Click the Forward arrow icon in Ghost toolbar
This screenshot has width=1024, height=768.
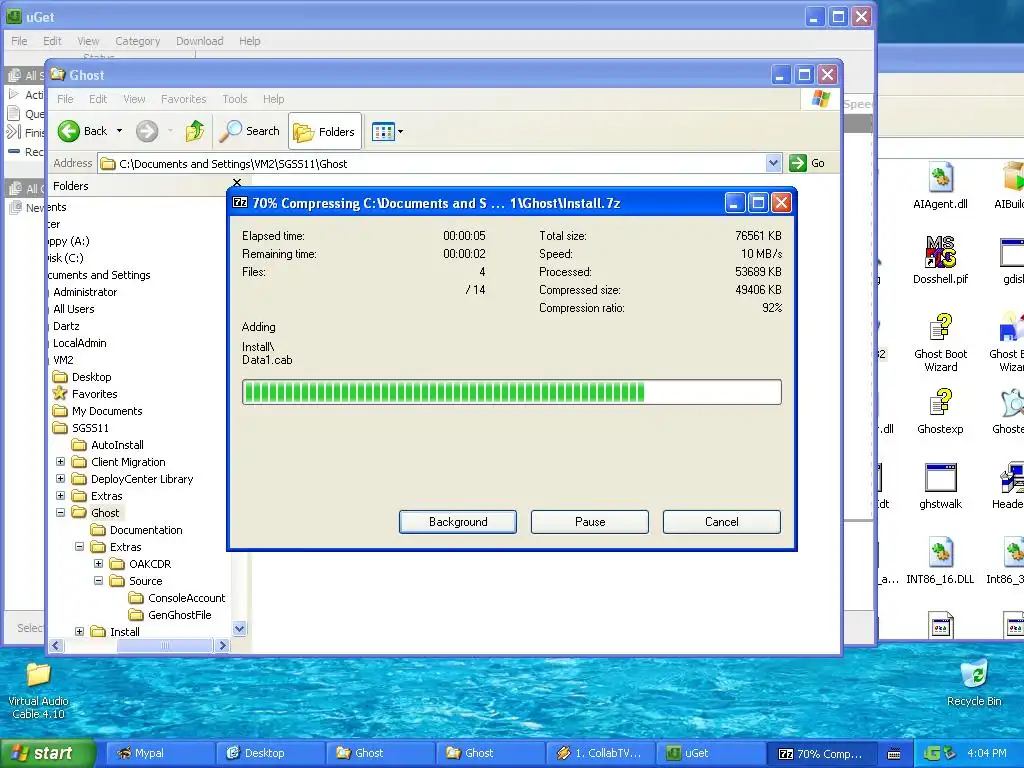147,131
